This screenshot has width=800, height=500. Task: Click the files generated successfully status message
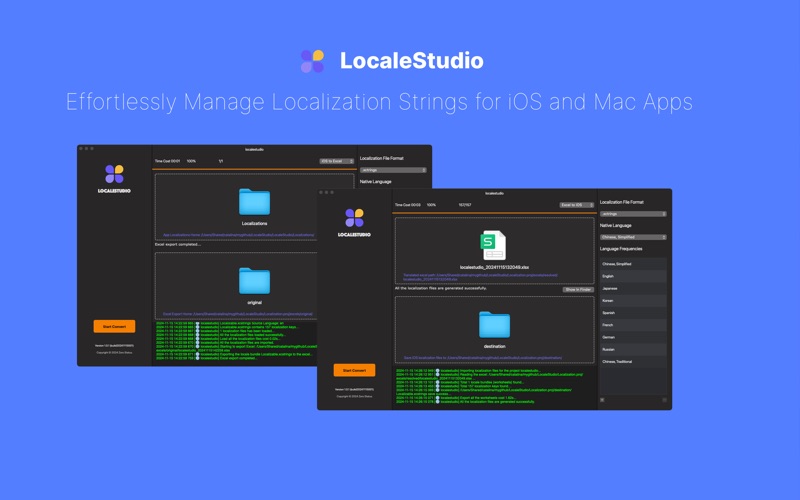(x=441, y=288)
